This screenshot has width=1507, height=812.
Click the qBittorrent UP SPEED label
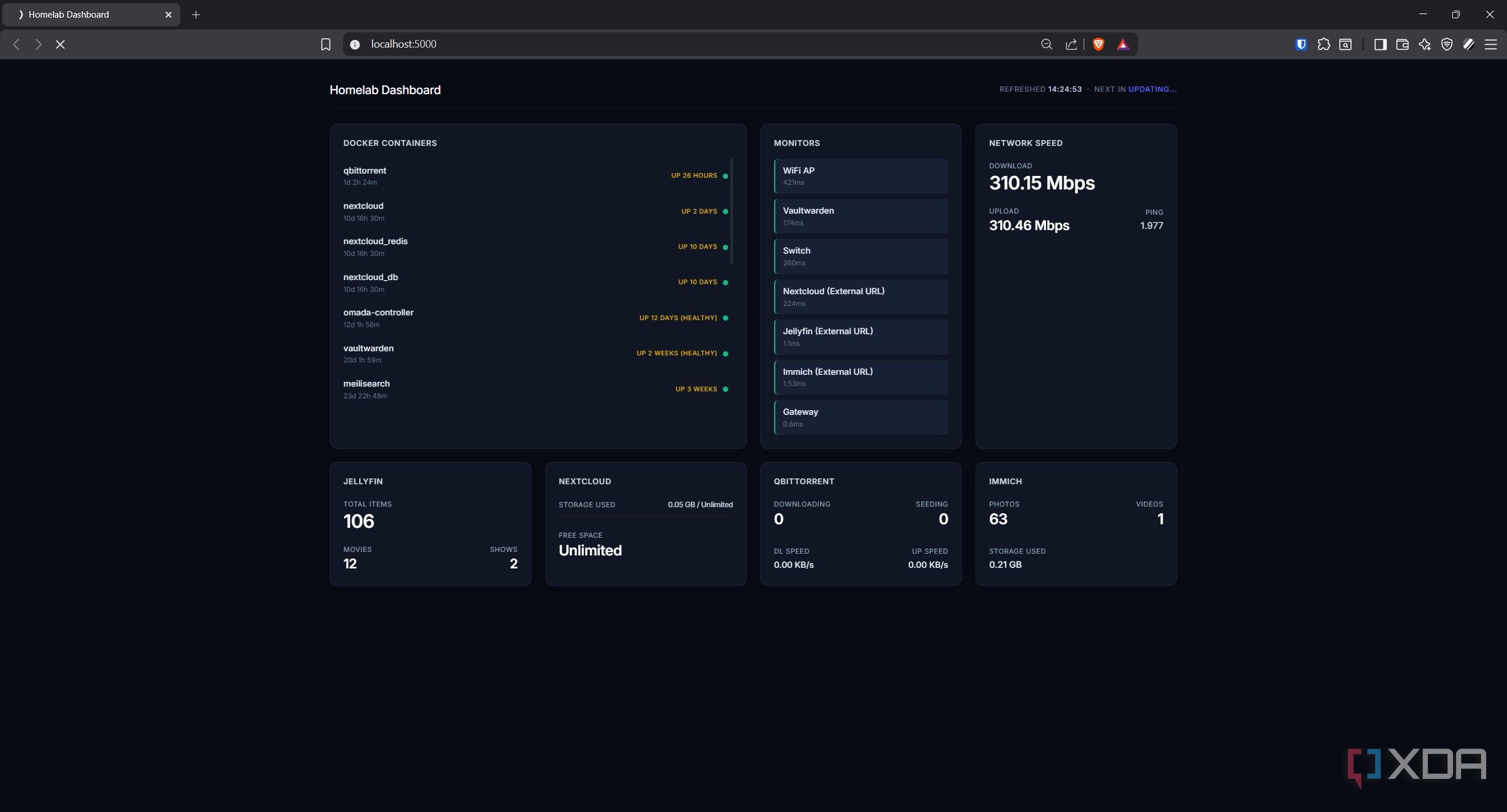pyautogui.click(x=930, y=551)
